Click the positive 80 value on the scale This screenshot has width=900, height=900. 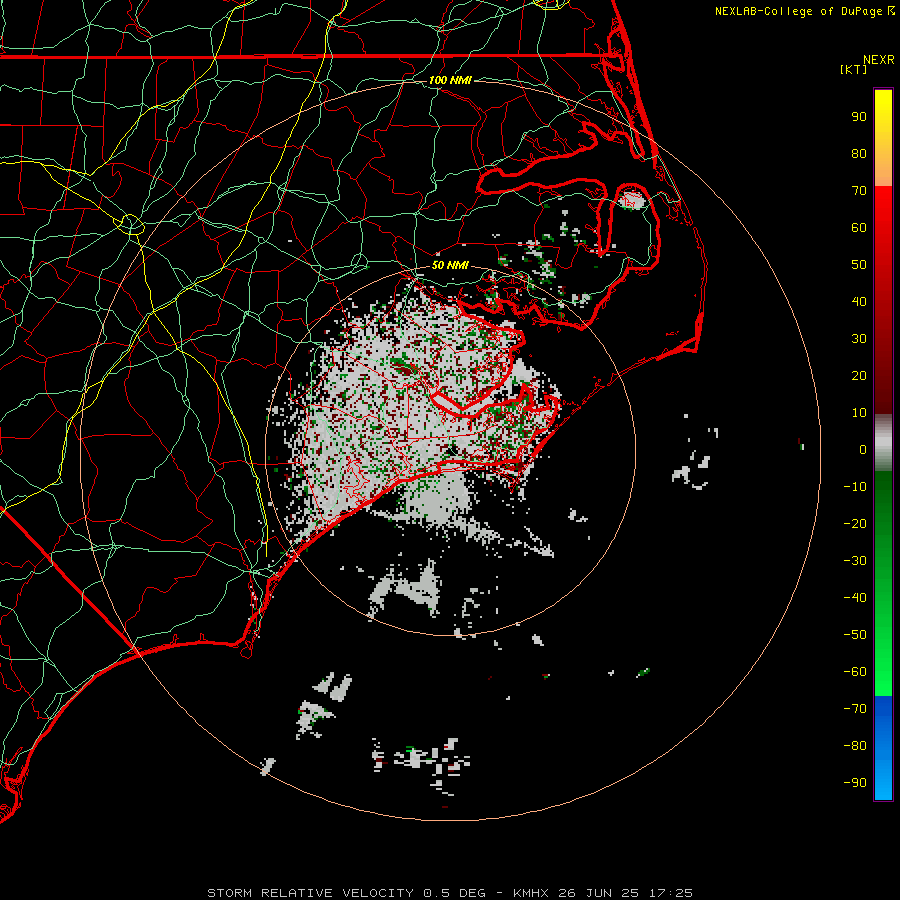[859, 153]
